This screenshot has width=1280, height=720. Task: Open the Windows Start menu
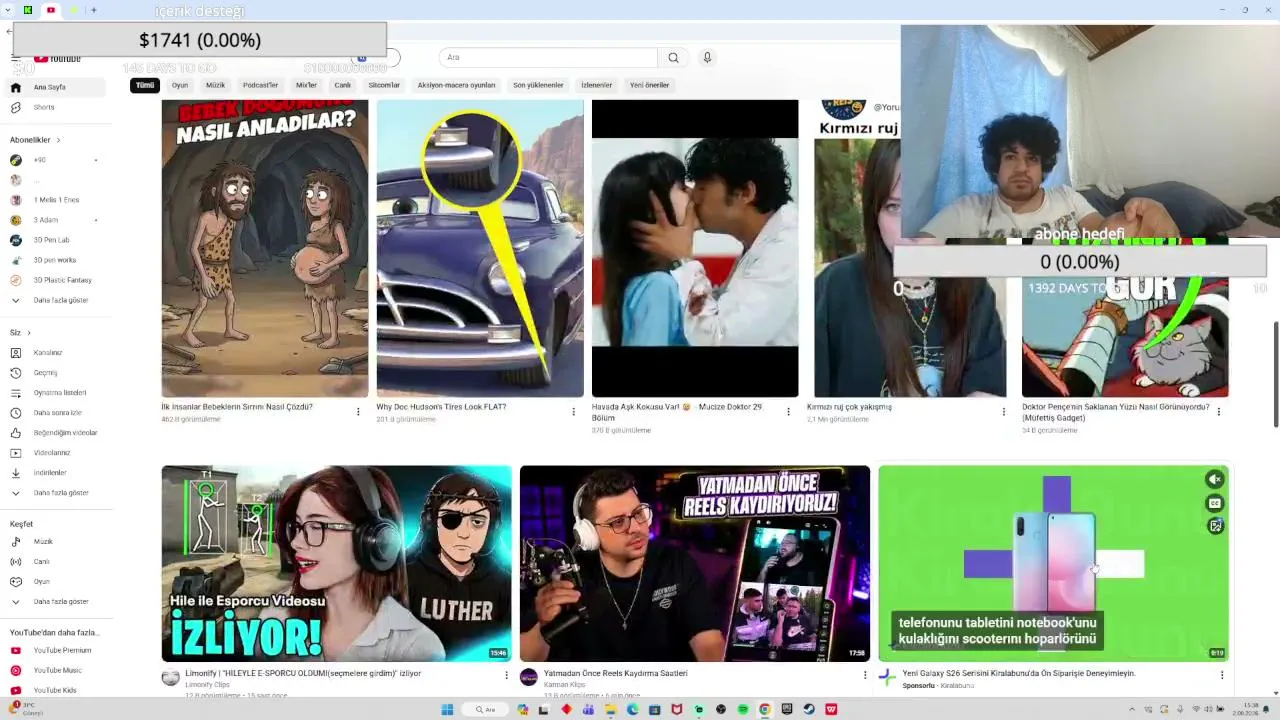coord(447,710)
